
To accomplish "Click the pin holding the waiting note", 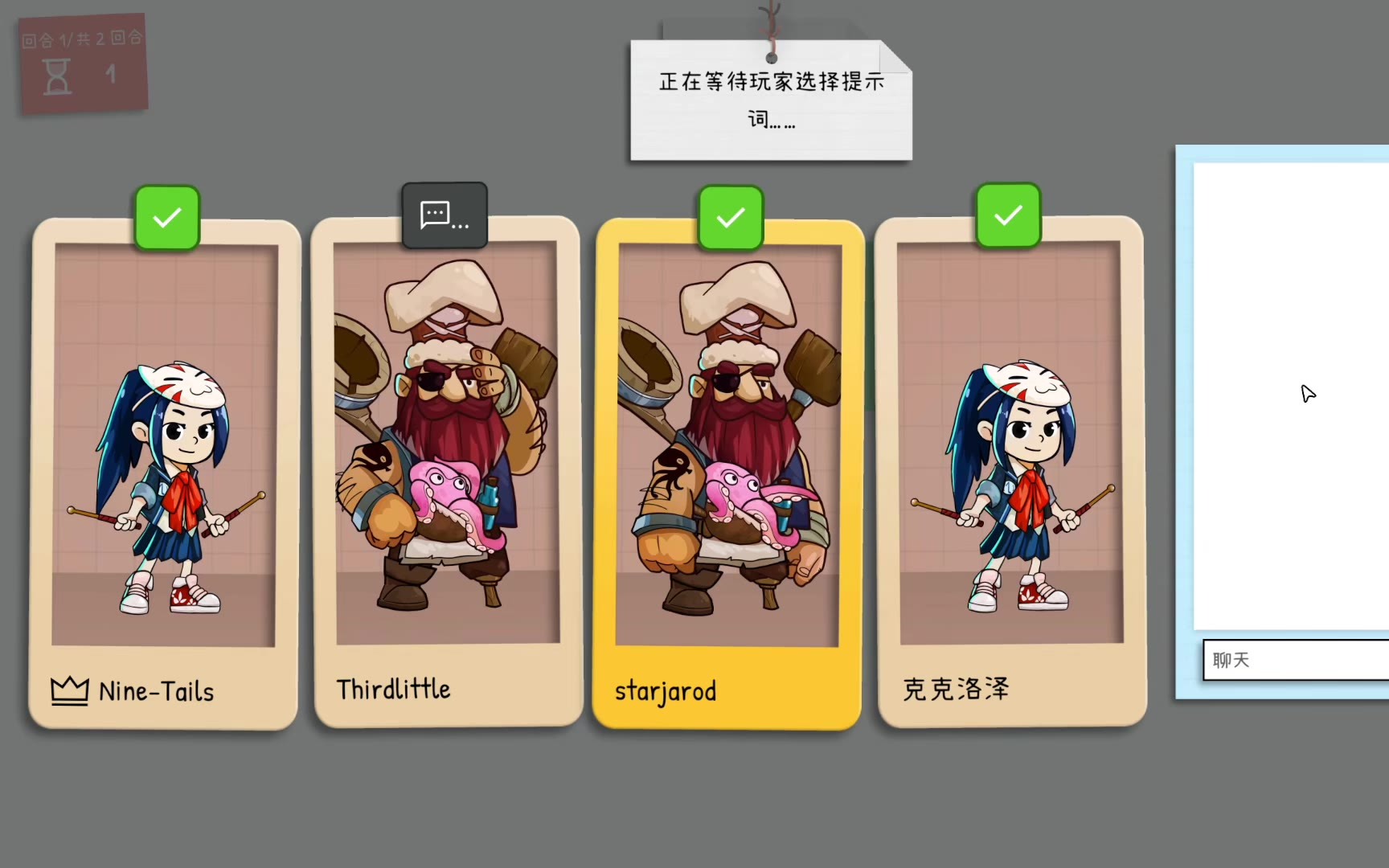I will pyautogui.click(x=772, y=57).
